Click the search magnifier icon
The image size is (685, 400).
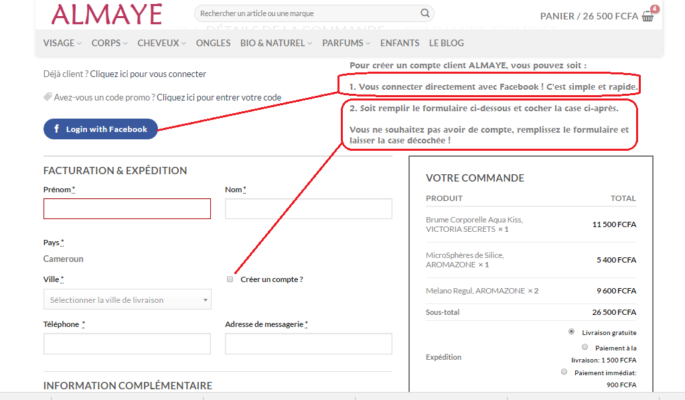coord(425,13)
